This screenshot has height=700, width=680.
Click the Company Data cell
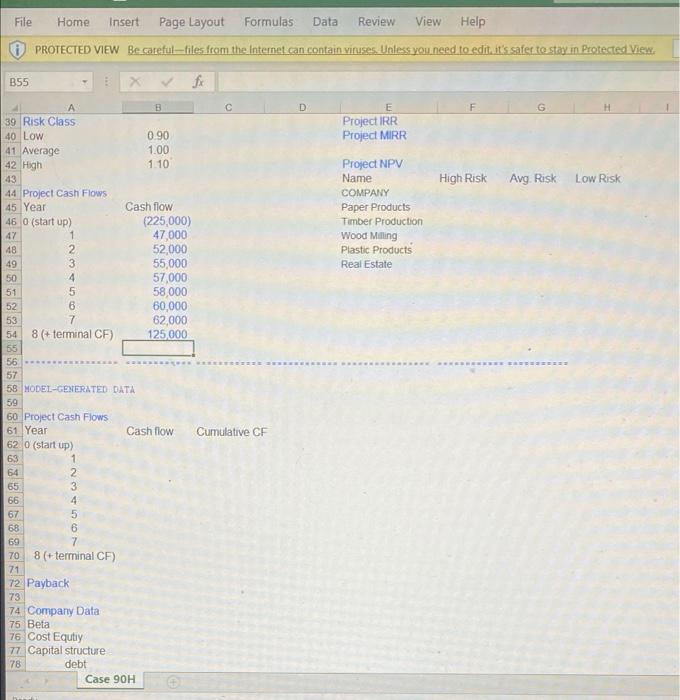[63, 611]
